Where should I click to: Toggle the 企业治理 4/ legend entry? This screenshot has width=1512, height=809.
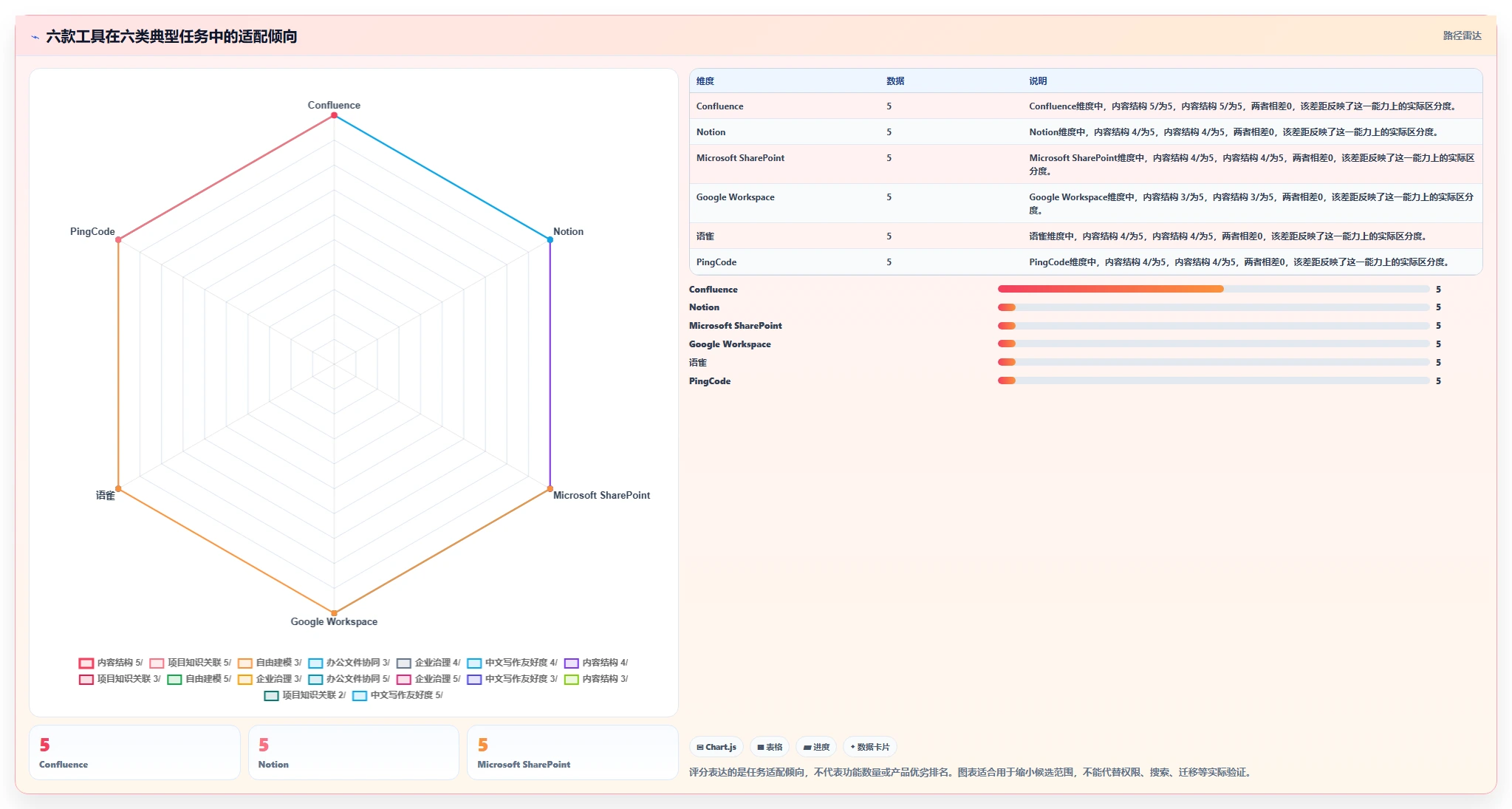[x=428, y=663]
